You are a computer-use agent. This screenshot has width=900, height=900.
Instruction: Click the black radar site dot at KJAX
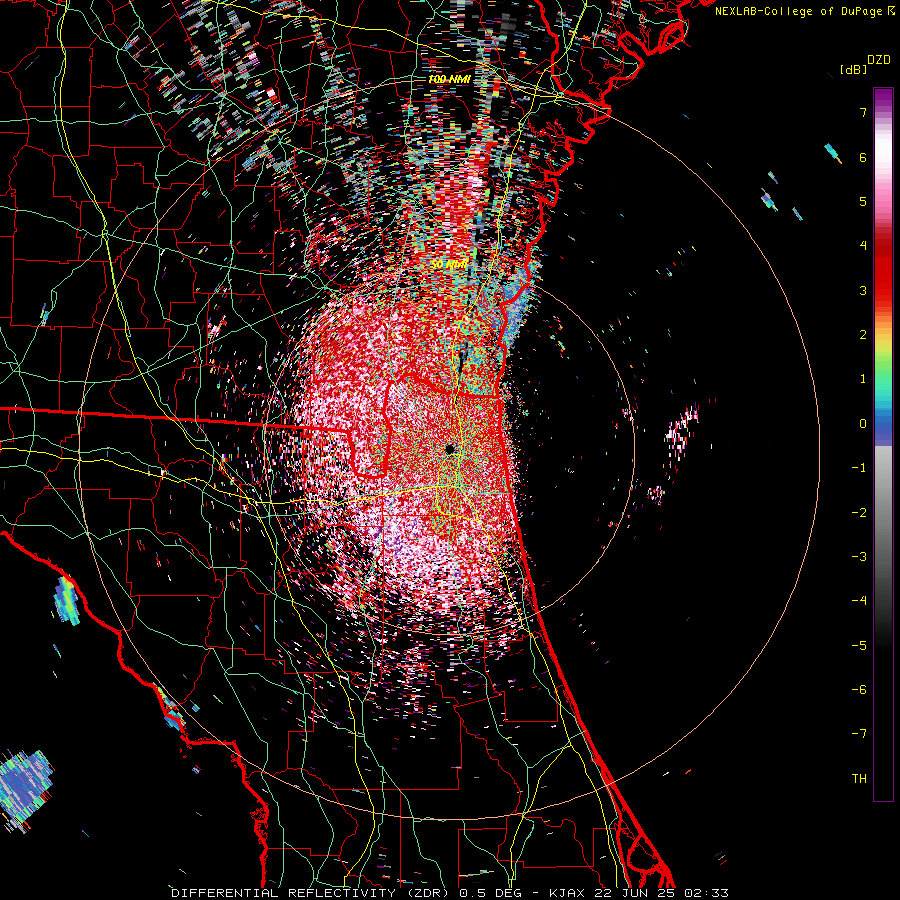pos(450,449)
